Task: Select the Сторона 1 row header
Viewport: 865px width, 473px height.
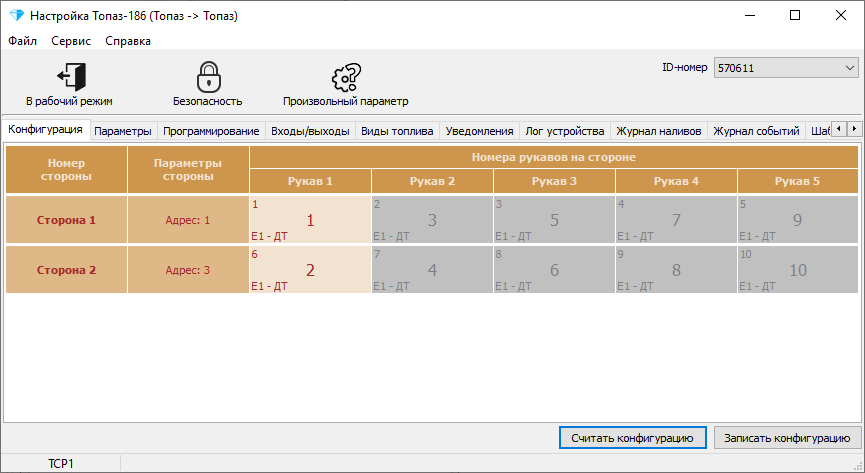Action: (x=66, y=220)
